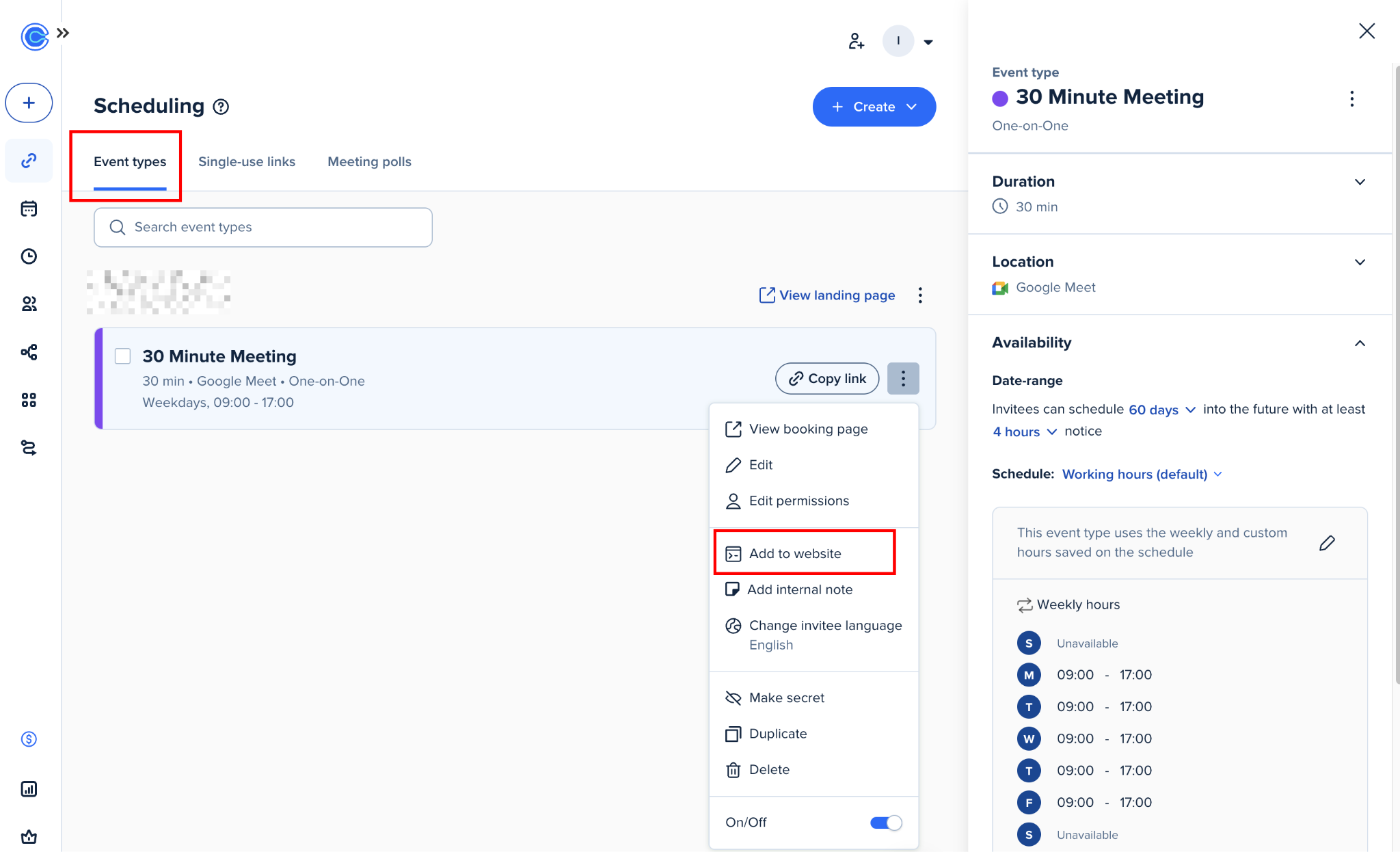1400x852 pixels.
Task: Toggle the event type On/Off switch
Action: 886,823
